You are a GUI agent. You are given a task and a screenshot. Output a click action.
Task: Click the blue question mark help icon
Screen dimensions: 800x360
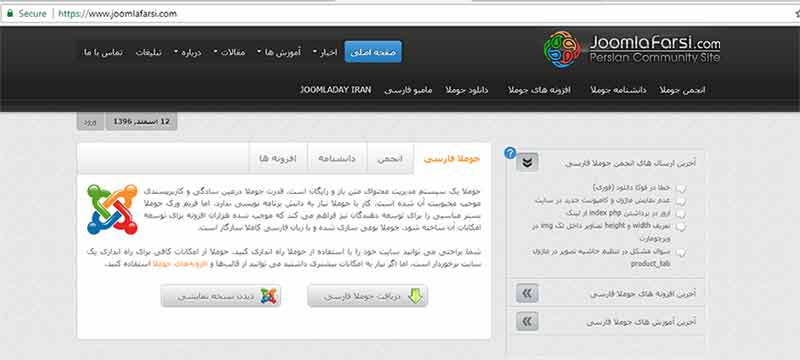(x=510, y=152)
